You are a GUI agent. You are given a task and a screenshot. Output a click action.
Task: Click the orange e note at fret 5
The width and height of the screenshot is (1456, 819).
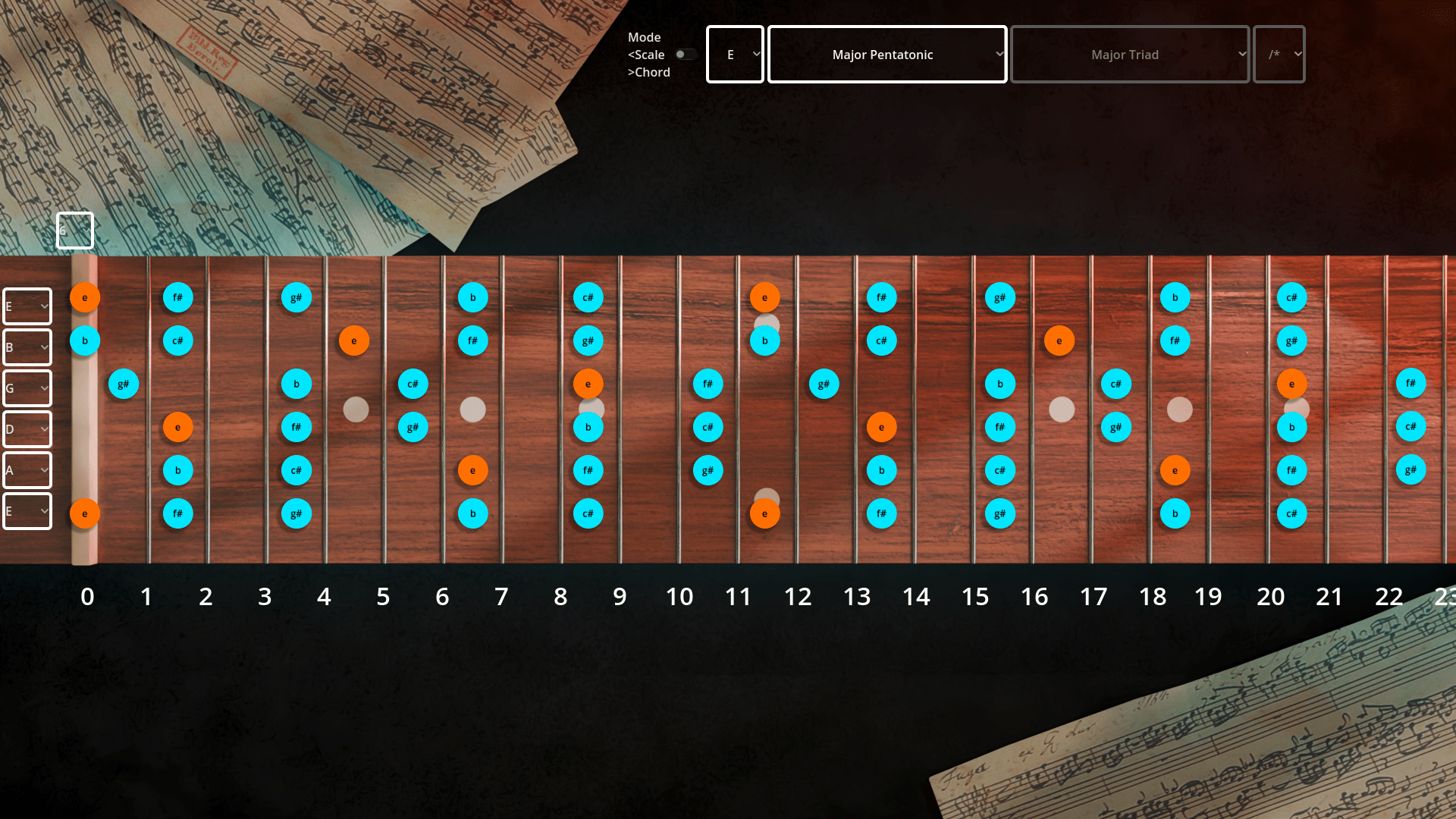[354, 341]
